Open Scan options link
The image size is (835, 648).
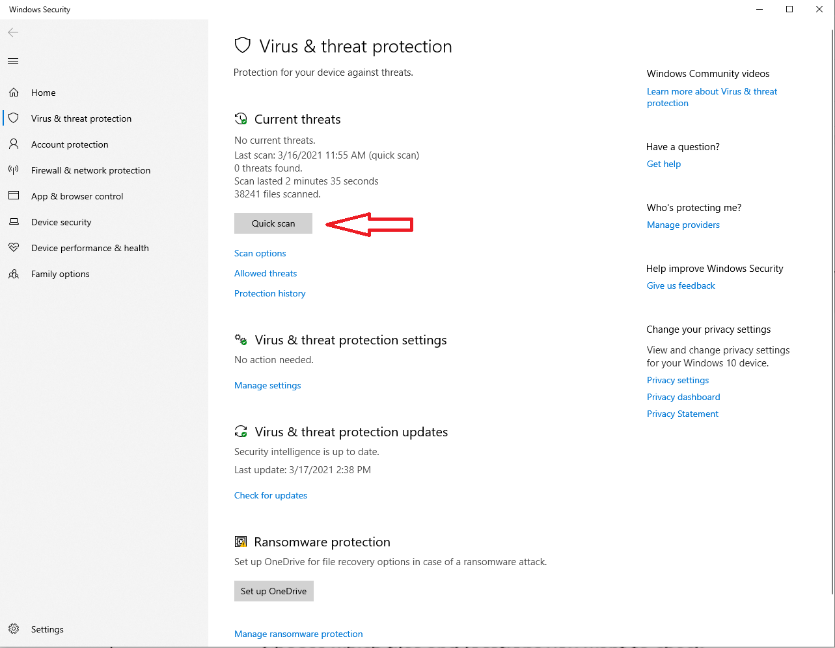point(260,253)
